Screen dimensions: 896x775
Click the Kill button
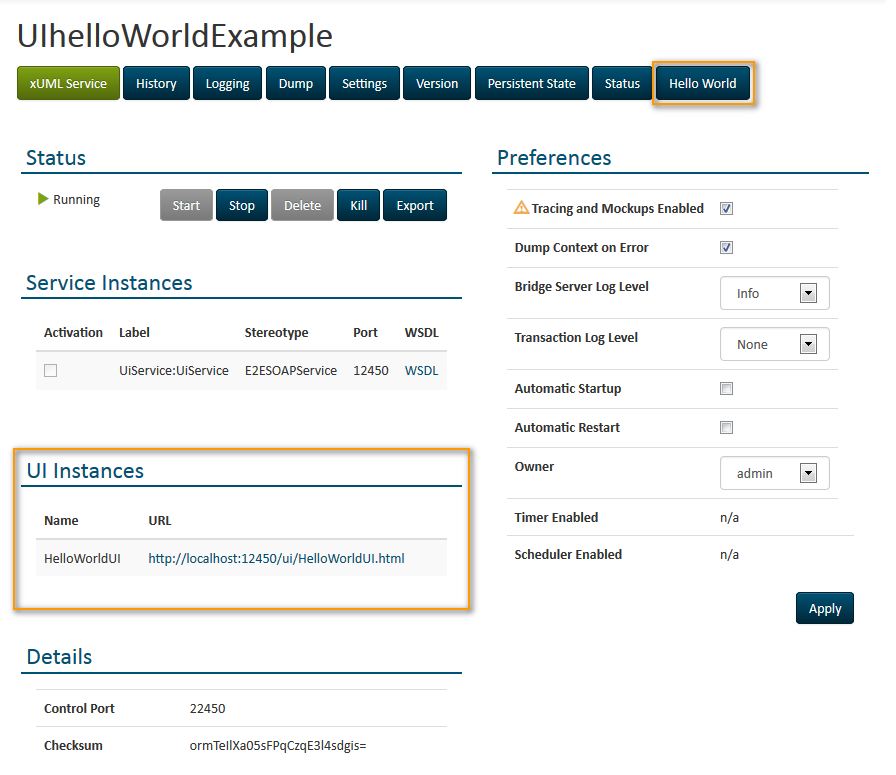[358, 205]
